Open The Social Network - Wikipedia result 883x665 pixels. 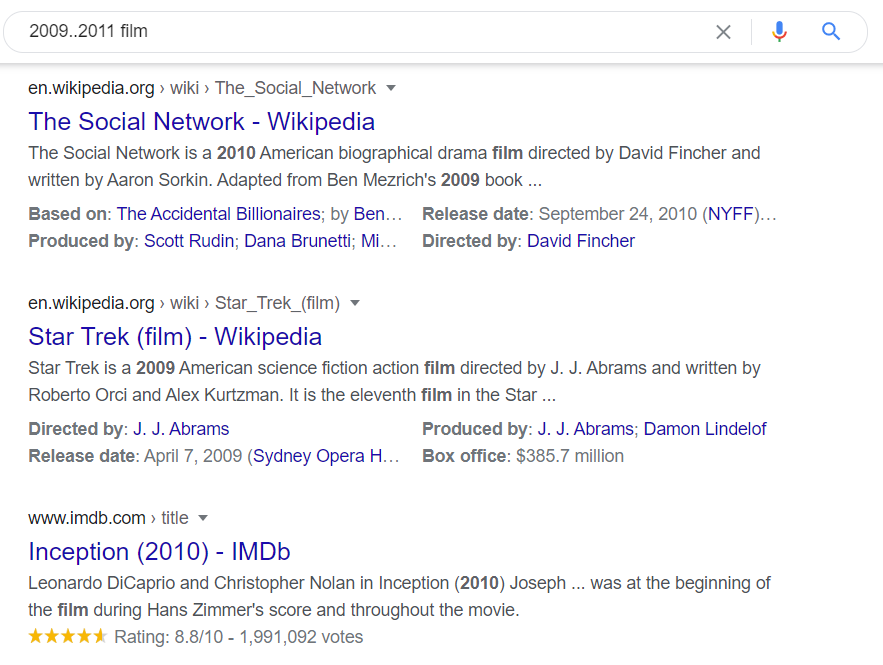tap(202, 122)
